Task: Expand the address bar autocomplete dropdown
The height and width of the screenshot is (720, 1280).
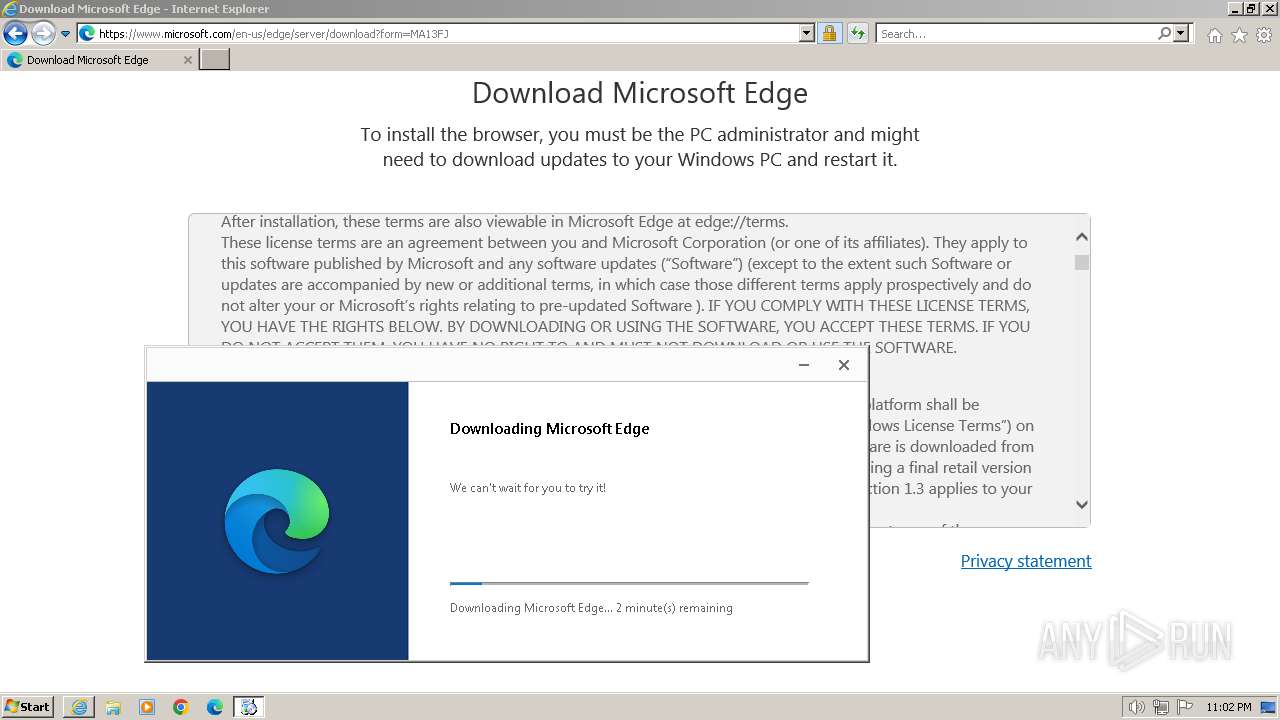Action: [807, 33]
